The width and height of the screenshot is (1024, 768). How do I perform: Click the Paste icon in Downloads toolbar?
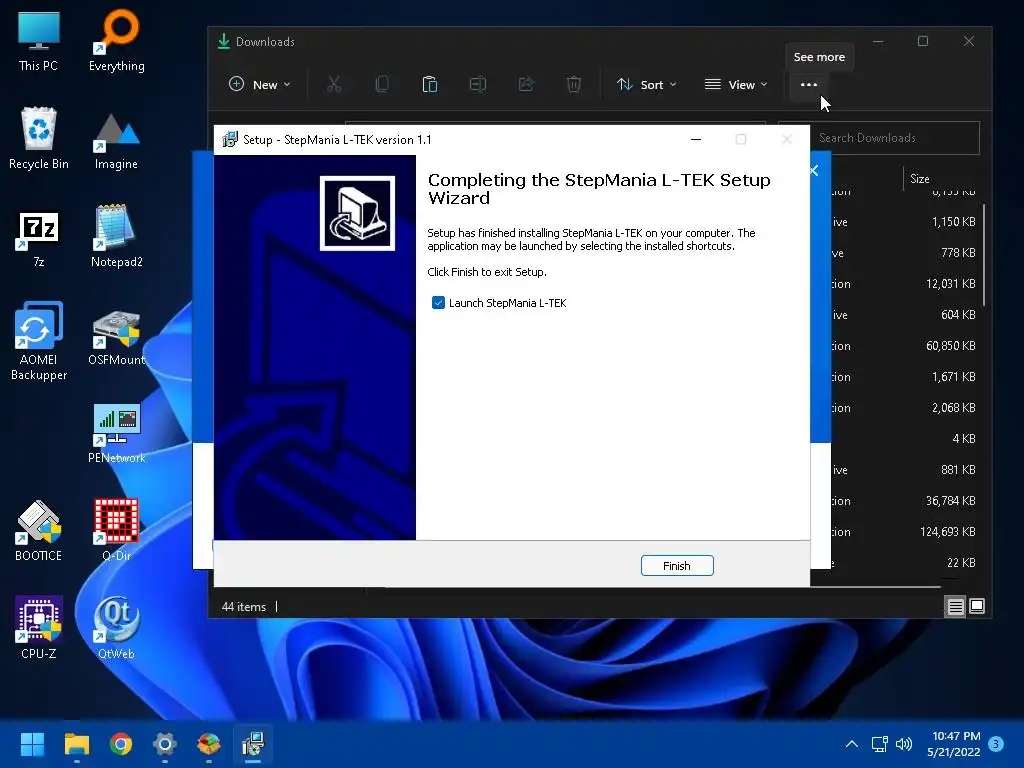point(430,84)
